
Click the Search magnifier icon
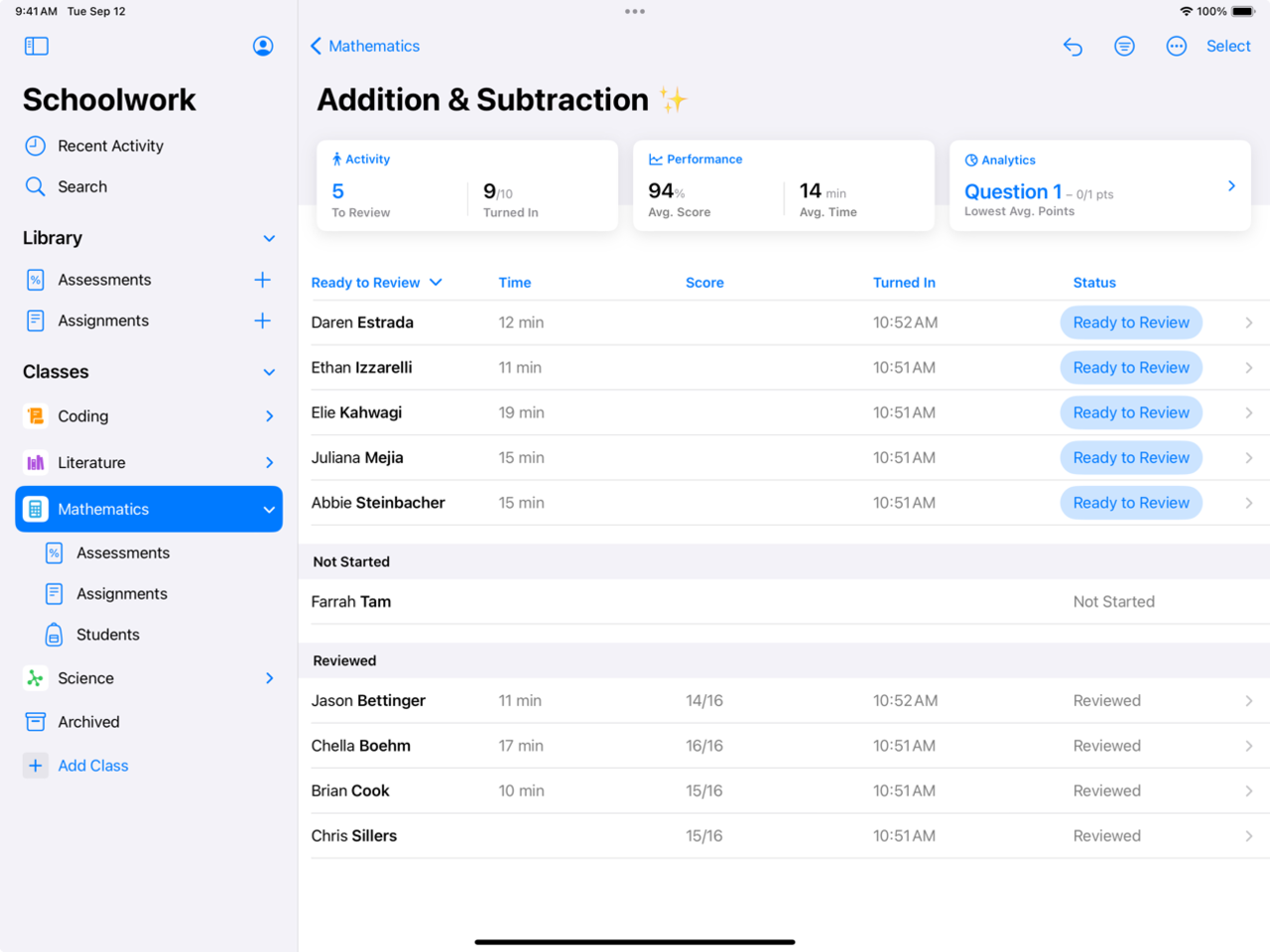point(35,186)
